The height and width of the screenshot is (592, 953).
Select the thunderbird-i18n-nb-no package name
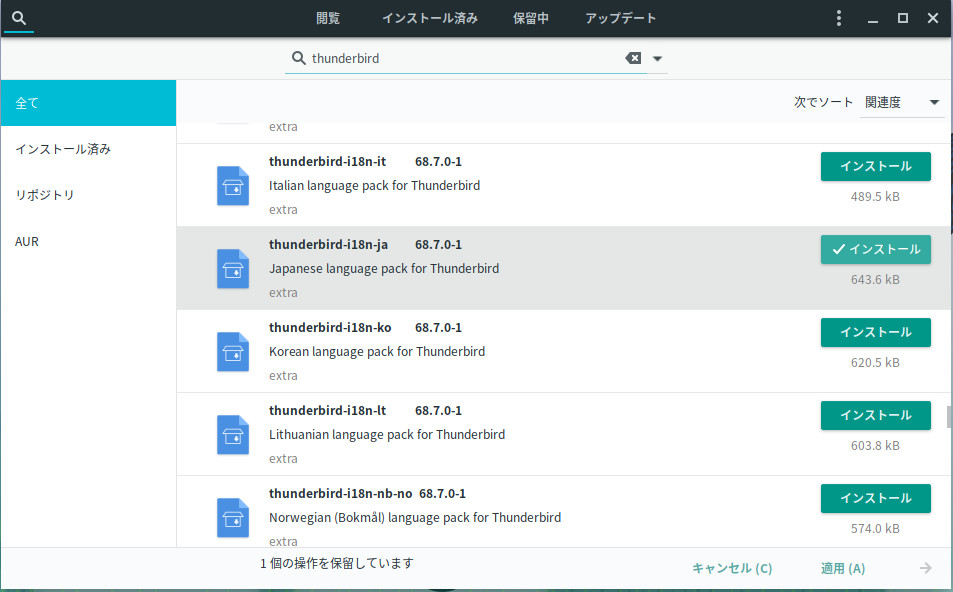coord(340,494)
